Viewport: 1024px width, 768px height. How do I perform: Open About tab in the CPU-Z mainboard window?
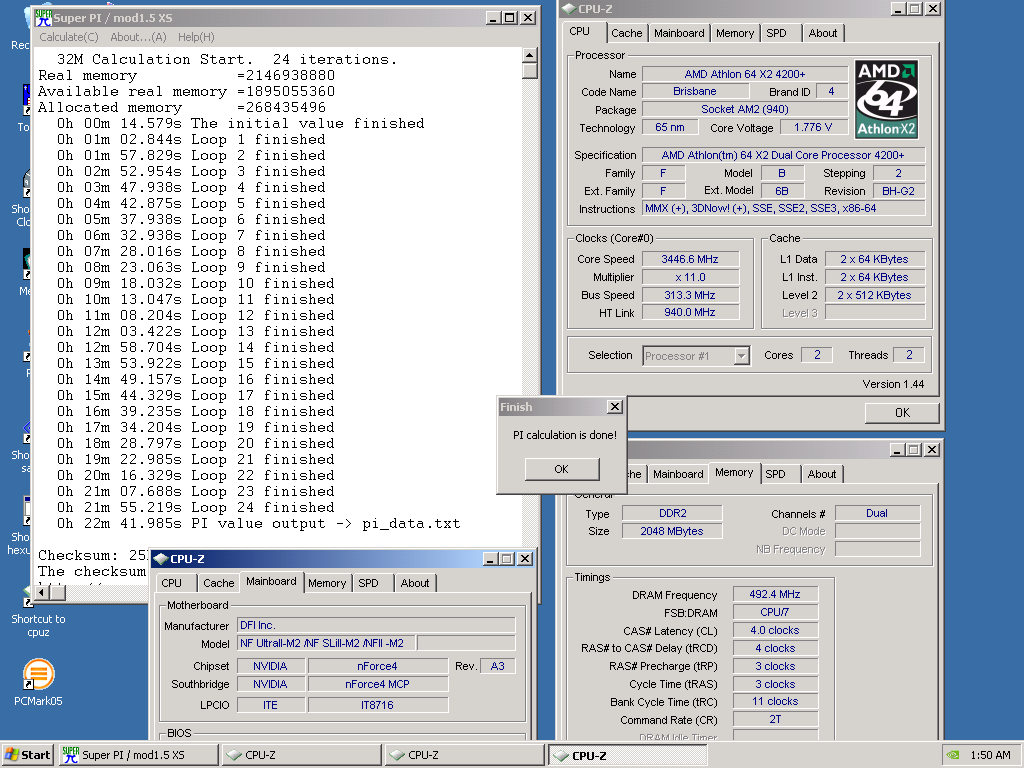[x=415, y=583]
